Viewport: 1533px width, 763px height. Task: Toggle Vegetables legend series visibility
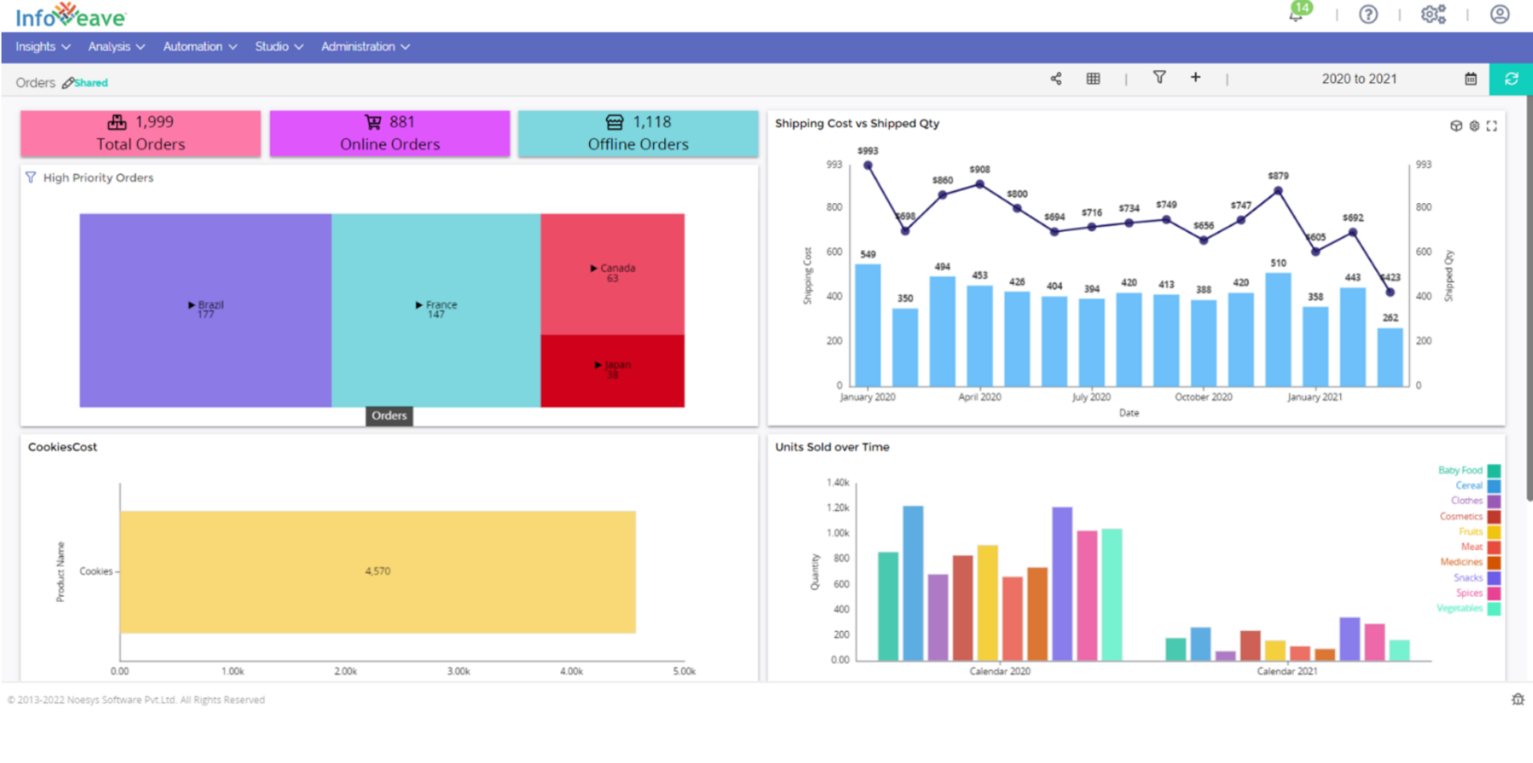1469,608
